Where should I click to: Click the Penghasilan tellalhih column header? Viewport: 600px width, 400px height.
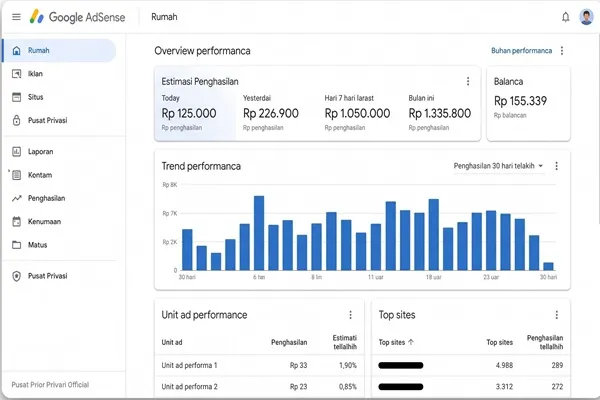pyautogui.click(x=545, y=342)
